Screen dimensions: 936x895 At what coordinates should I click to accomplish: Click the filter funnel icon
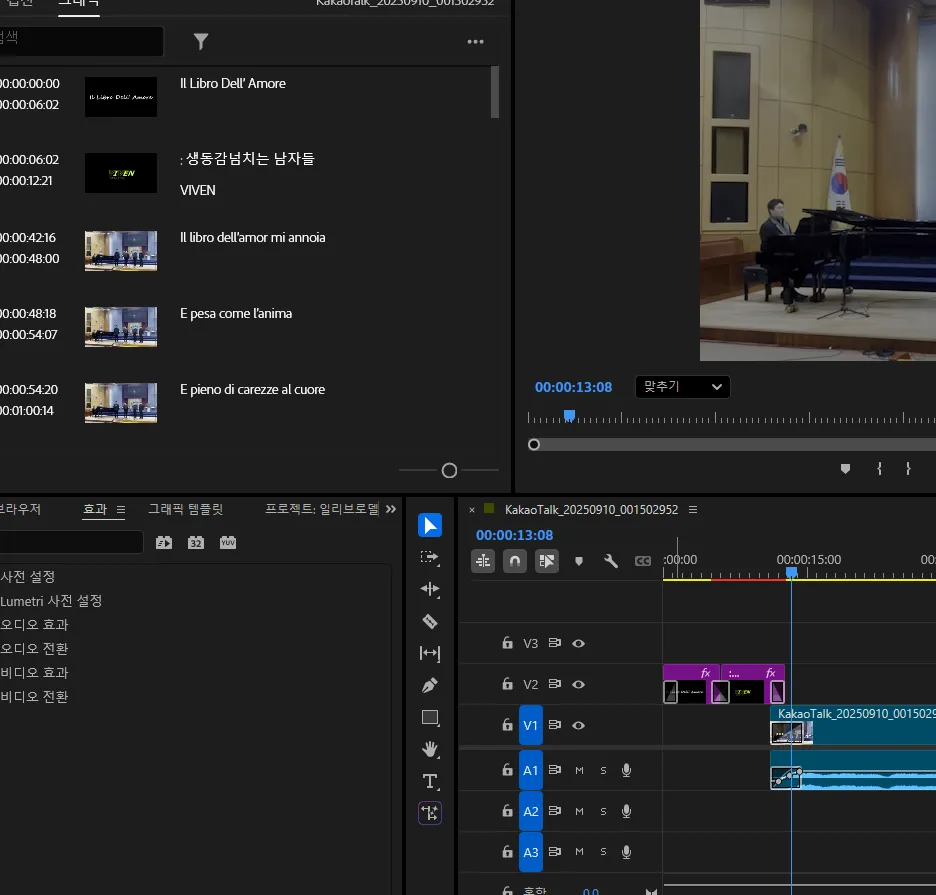(201, 41)
